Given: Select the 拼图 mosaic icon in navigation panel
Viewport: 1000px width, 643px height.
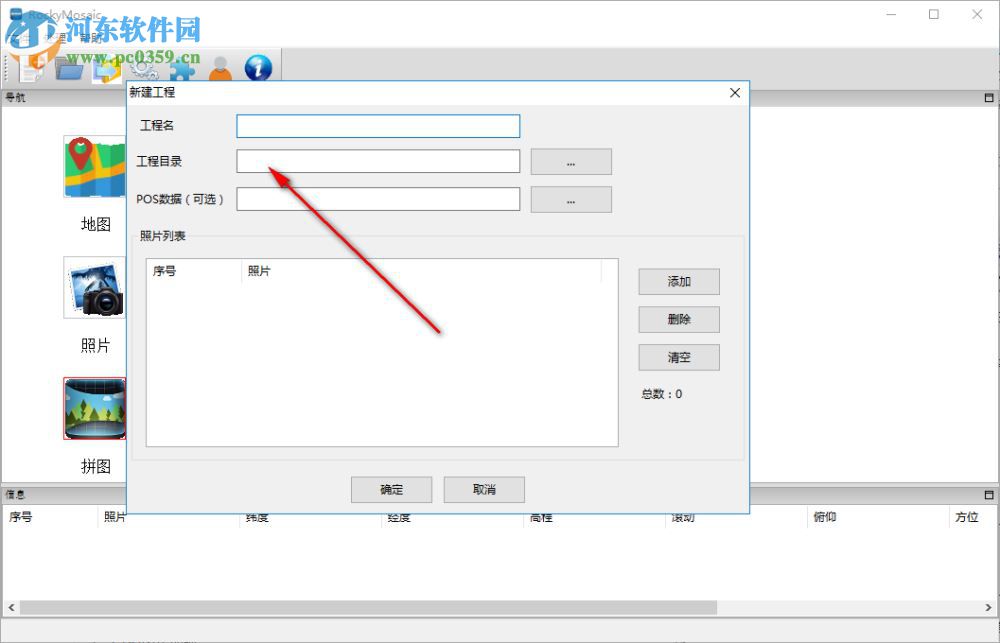Looking at the screenshot, I should (94, 407).
